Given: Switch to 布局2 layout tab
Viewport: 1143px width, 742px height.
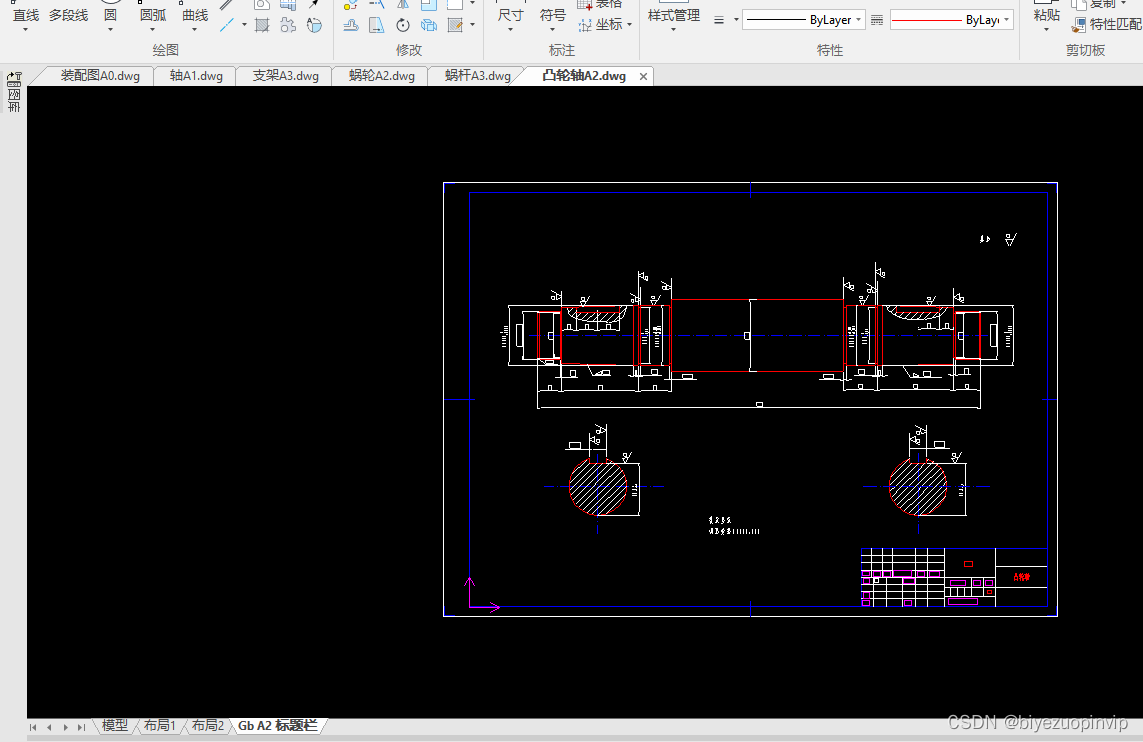Looking at the screenshot, I should pyautogui.click(x=208, y=726).
